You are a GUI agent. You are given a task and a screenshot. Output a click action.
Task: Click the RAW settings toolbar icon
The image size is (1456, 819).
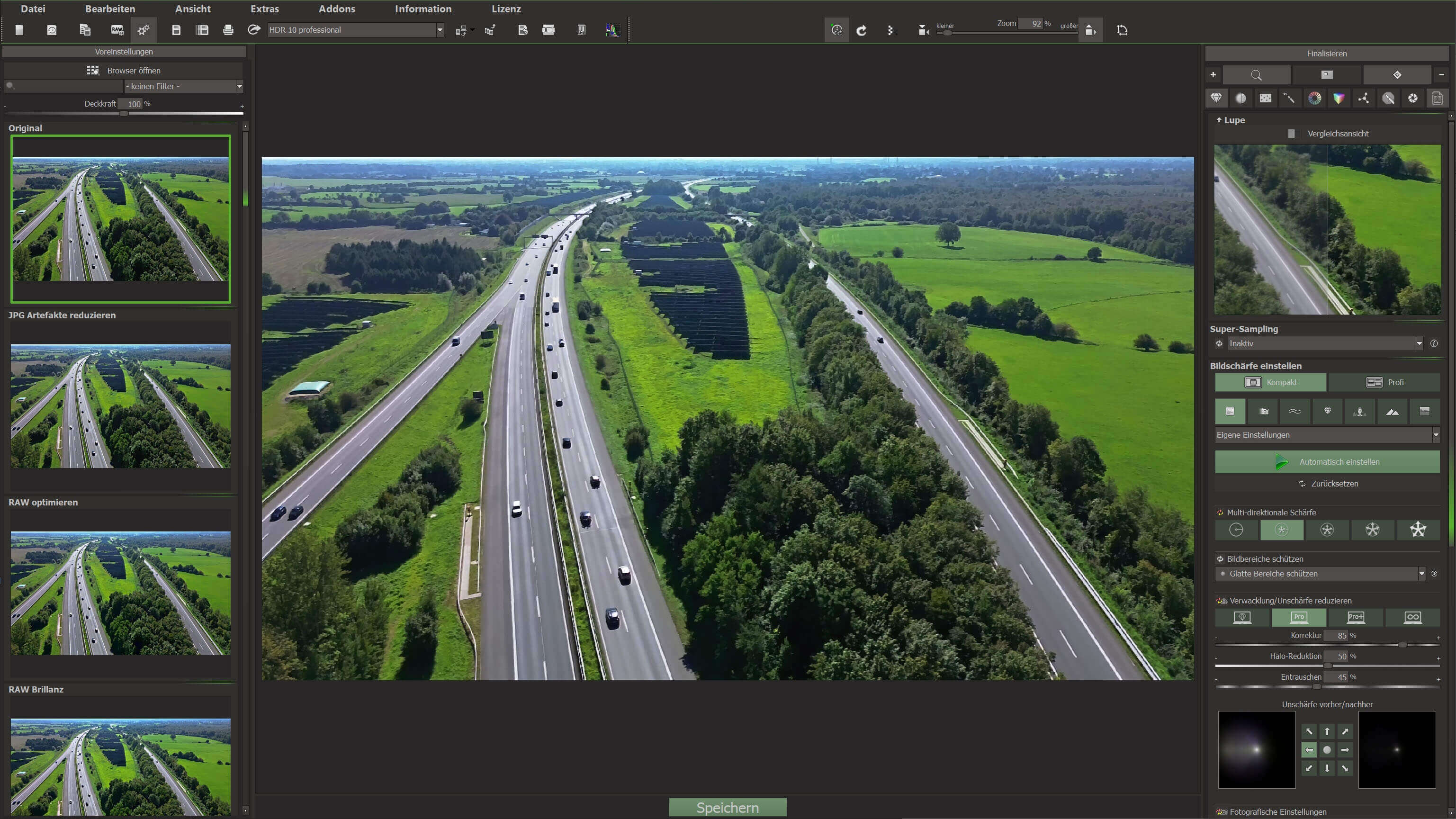pyautogui.click(x=117, y=30)
